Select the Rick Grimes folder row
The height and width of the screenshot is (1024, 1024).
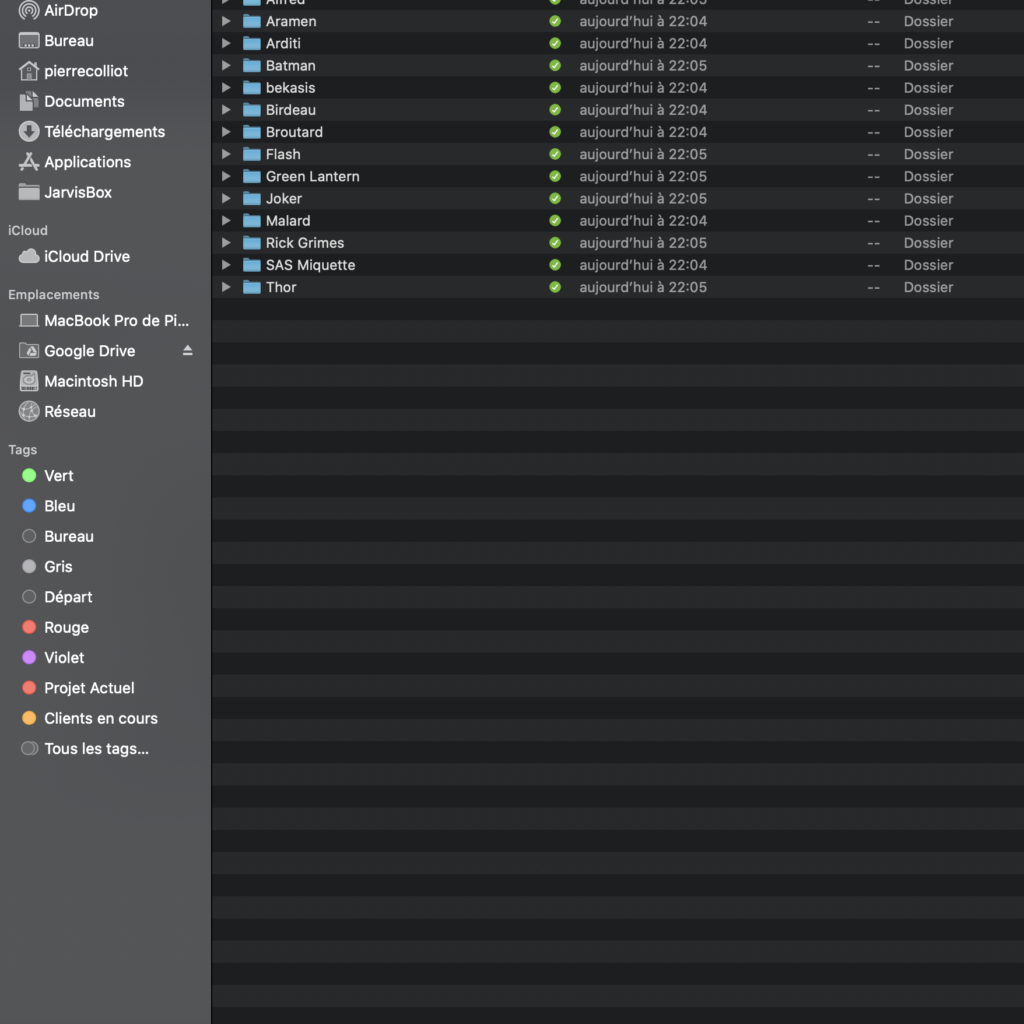tap(304, 243)
